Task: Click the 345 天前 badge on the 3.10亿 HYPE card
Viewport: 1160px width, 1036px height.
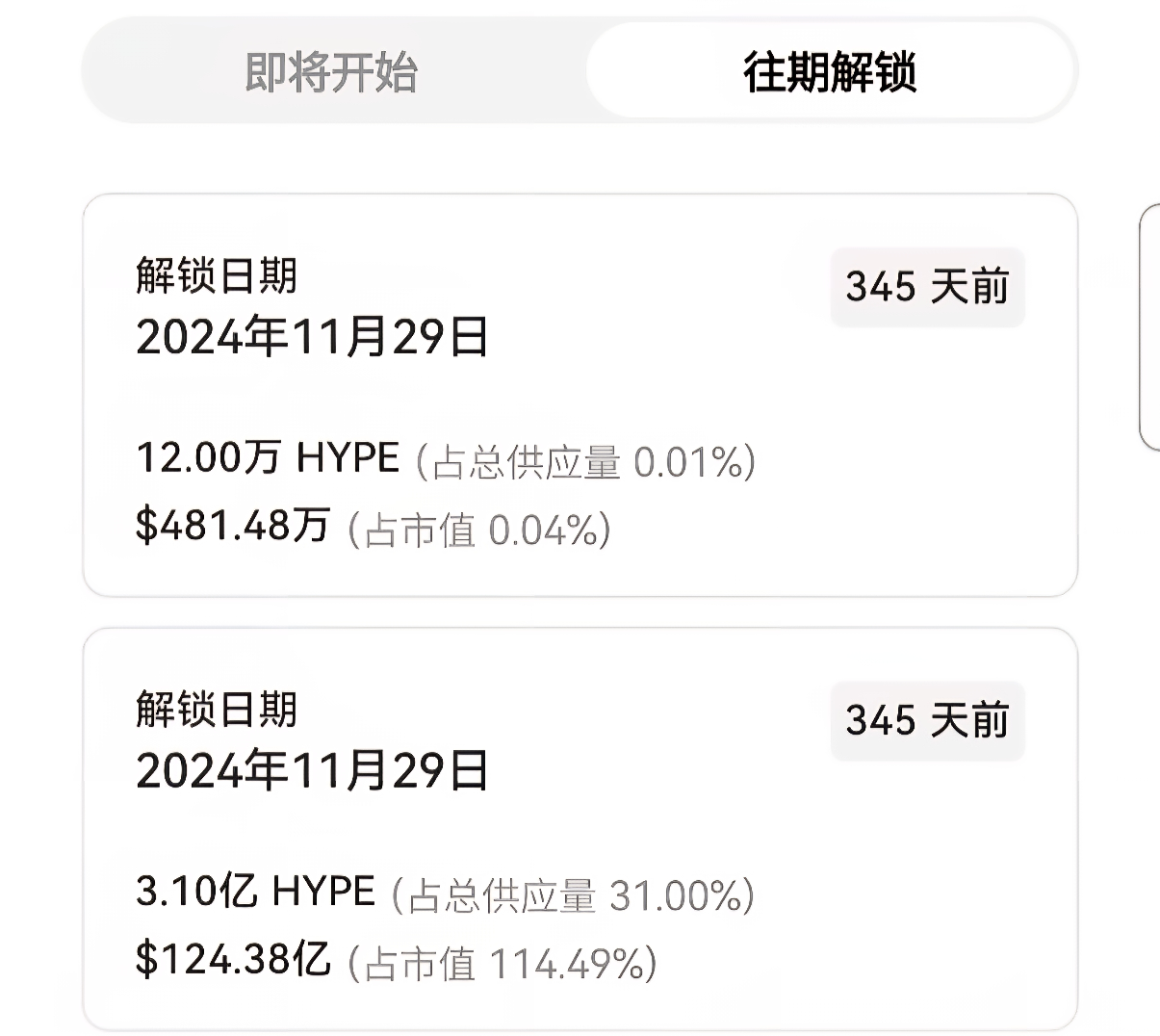Action: [927, 720]
